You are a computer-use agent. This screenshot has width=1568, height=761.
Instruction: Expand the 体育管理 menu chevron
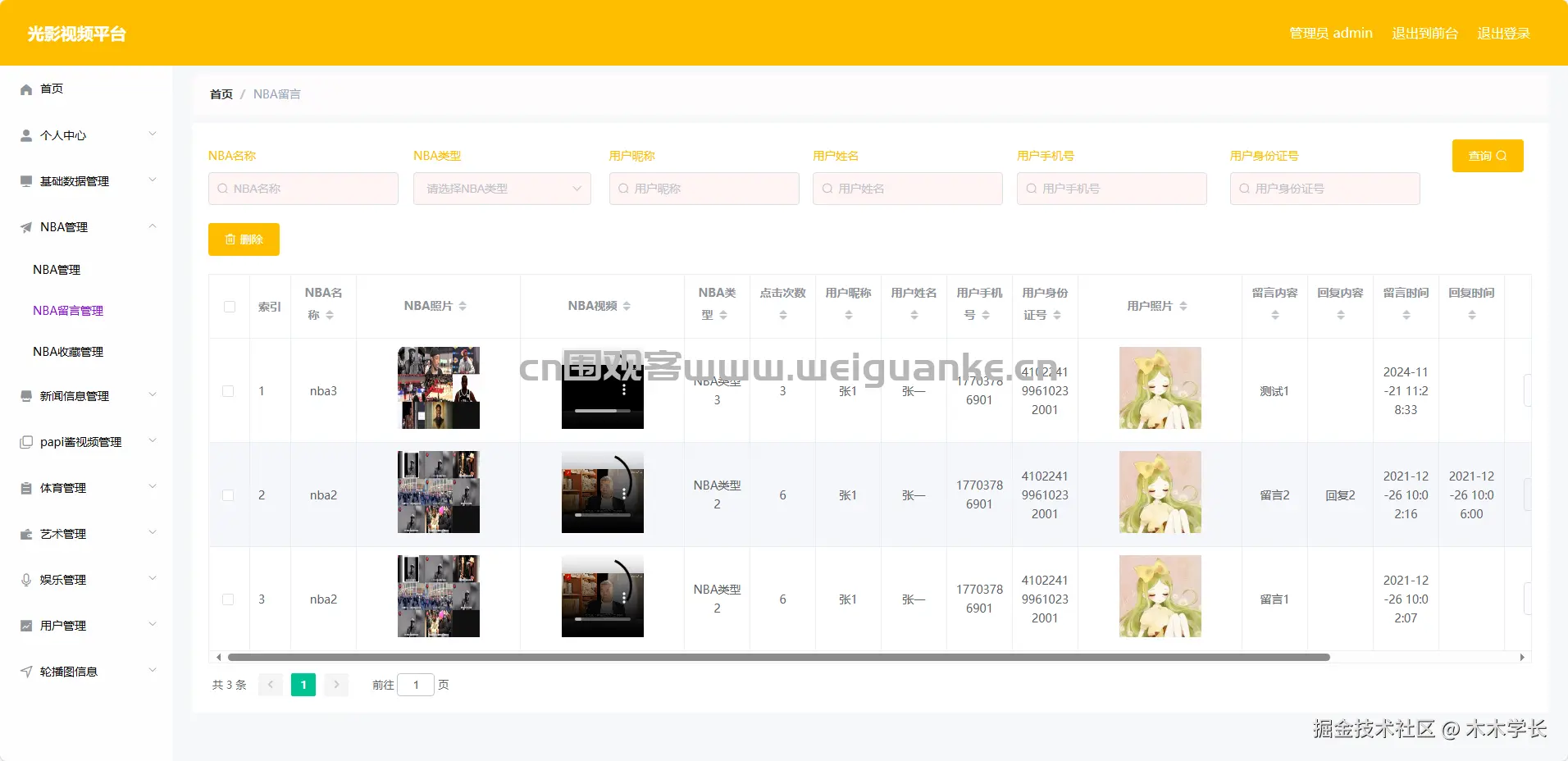[x=153, y=487]
